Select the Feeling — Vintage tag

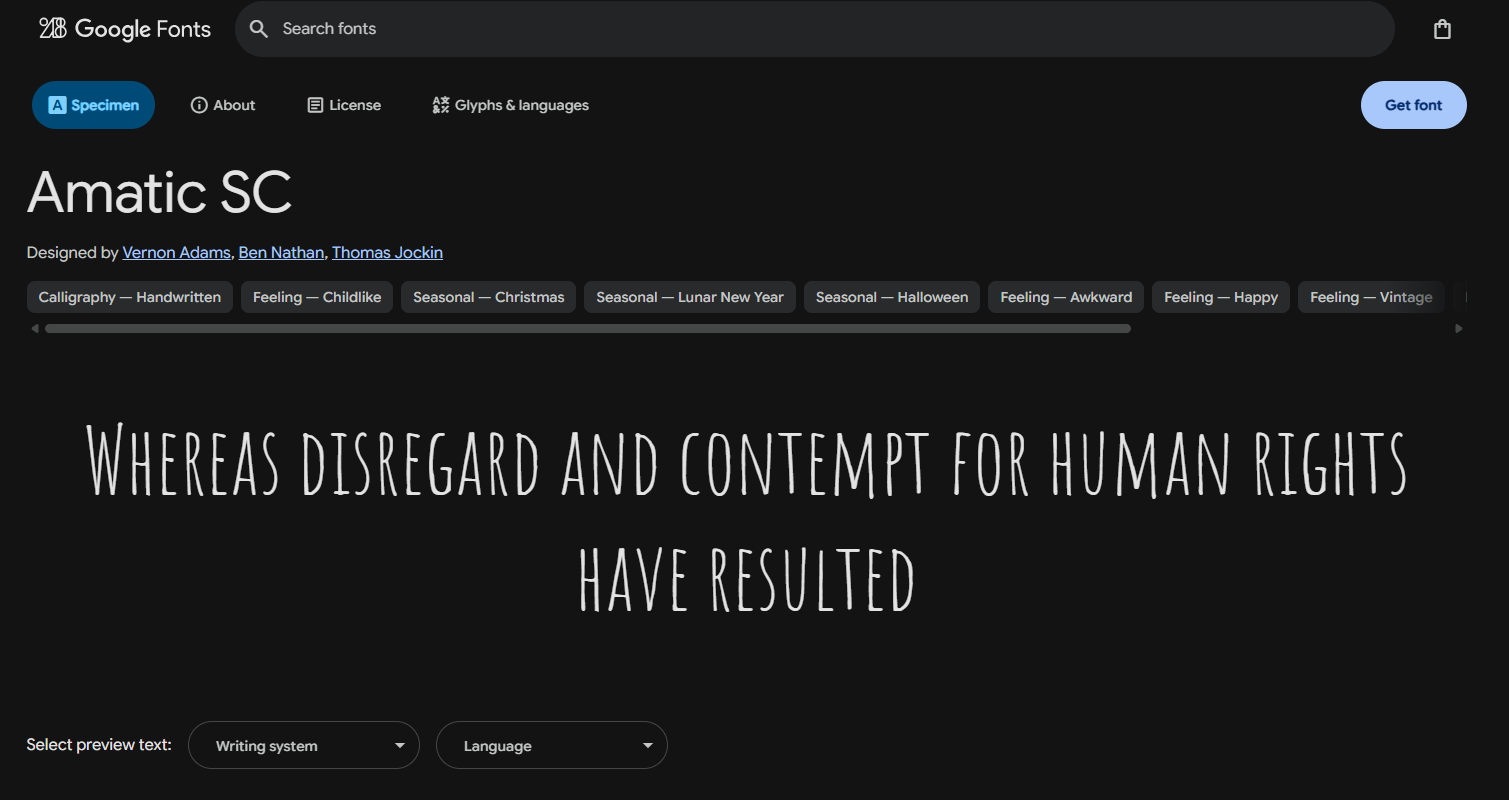pos(1371,297)
